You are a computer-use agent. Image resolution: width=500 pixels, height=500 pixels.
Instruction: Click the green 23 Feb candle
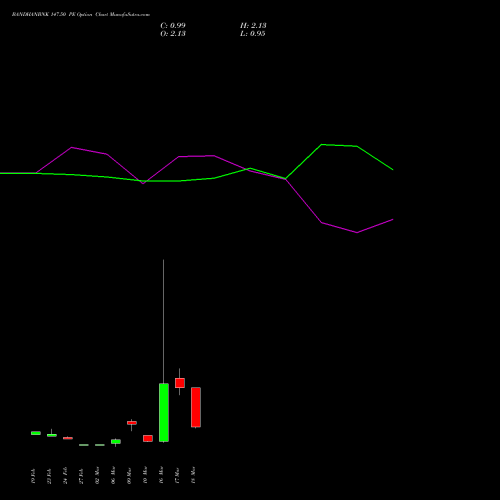pyautogui.click(x=52, y=435)
